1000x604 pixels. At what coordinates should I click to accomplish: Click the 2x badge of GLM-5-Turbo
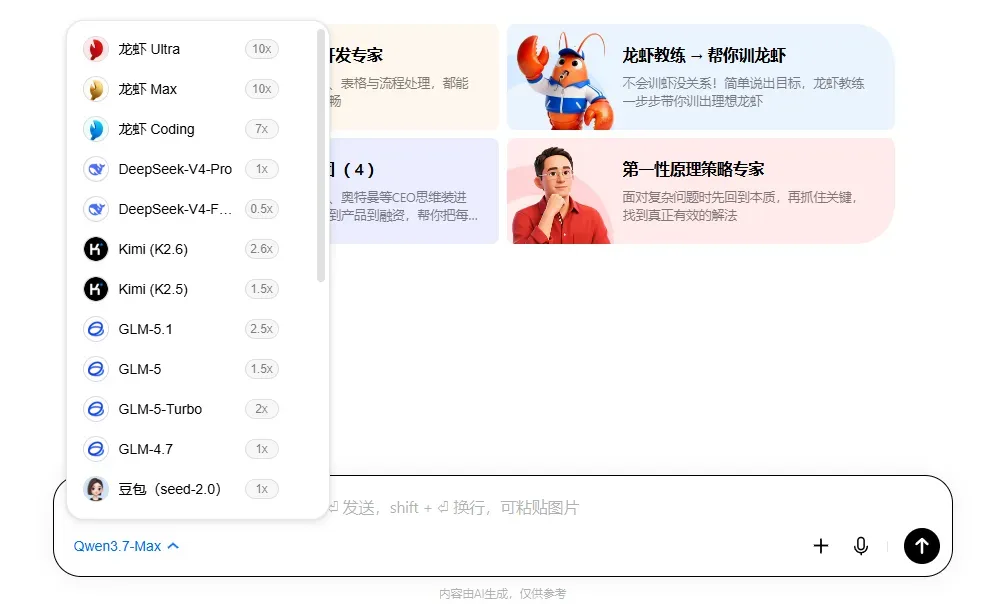pos(261,409)
